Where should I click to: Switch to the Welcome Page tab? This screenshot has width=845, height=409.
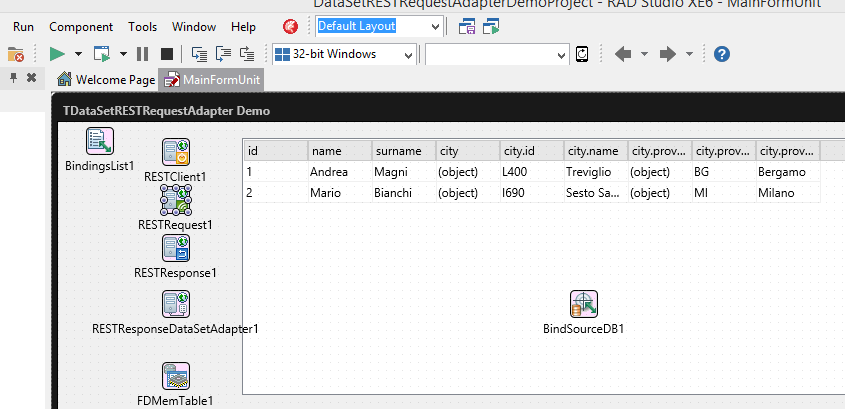coord(106,80)
